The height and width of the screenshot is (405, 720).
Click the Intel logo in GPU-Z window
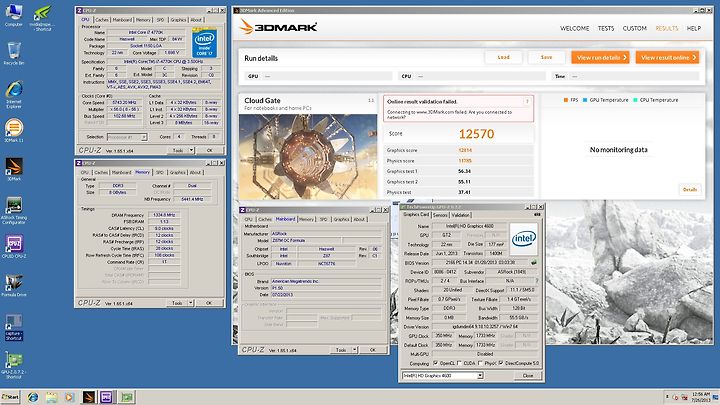point(523,239)
